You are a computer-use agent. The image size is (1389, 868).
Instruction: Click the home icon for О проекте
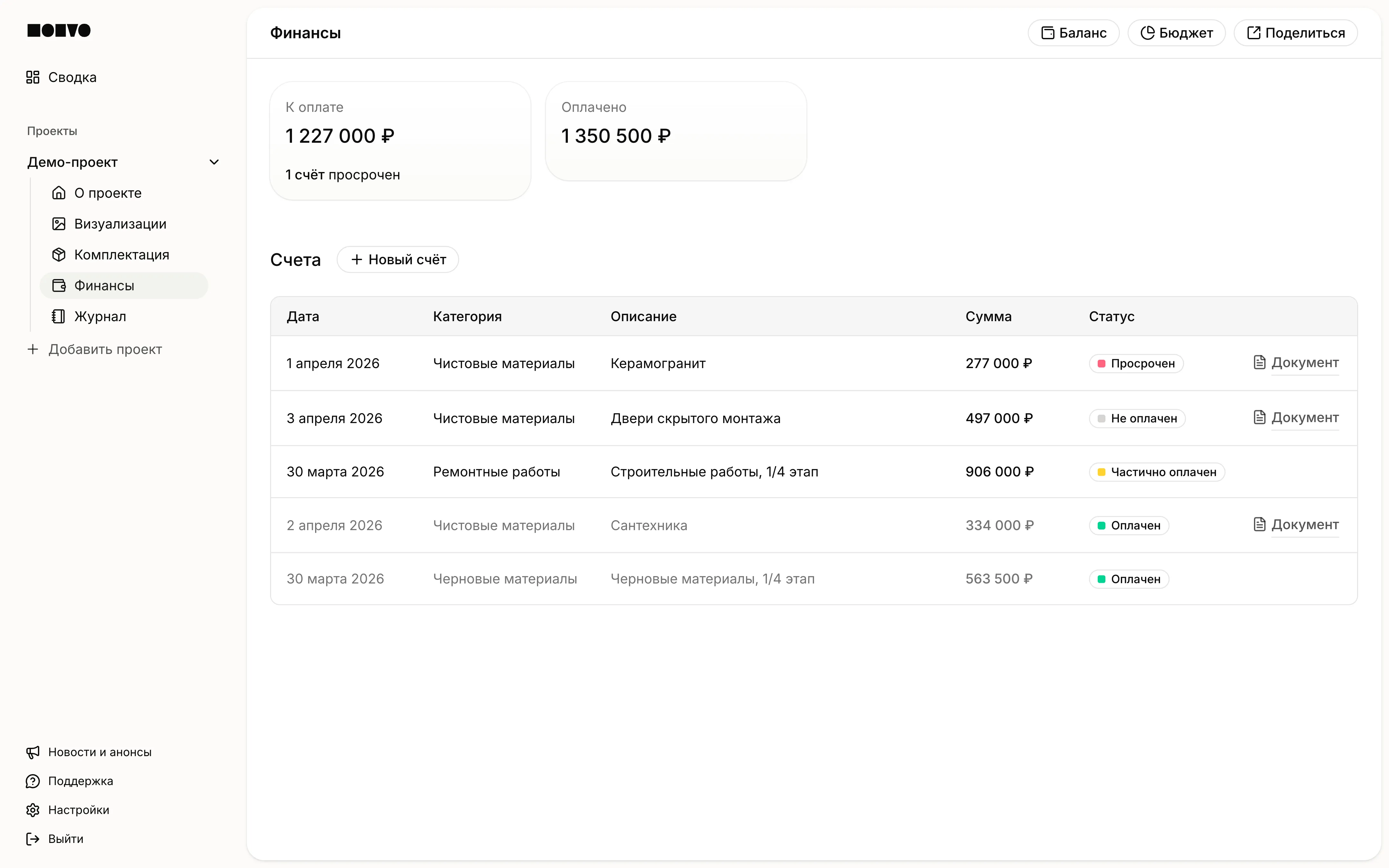pos(59,193)
